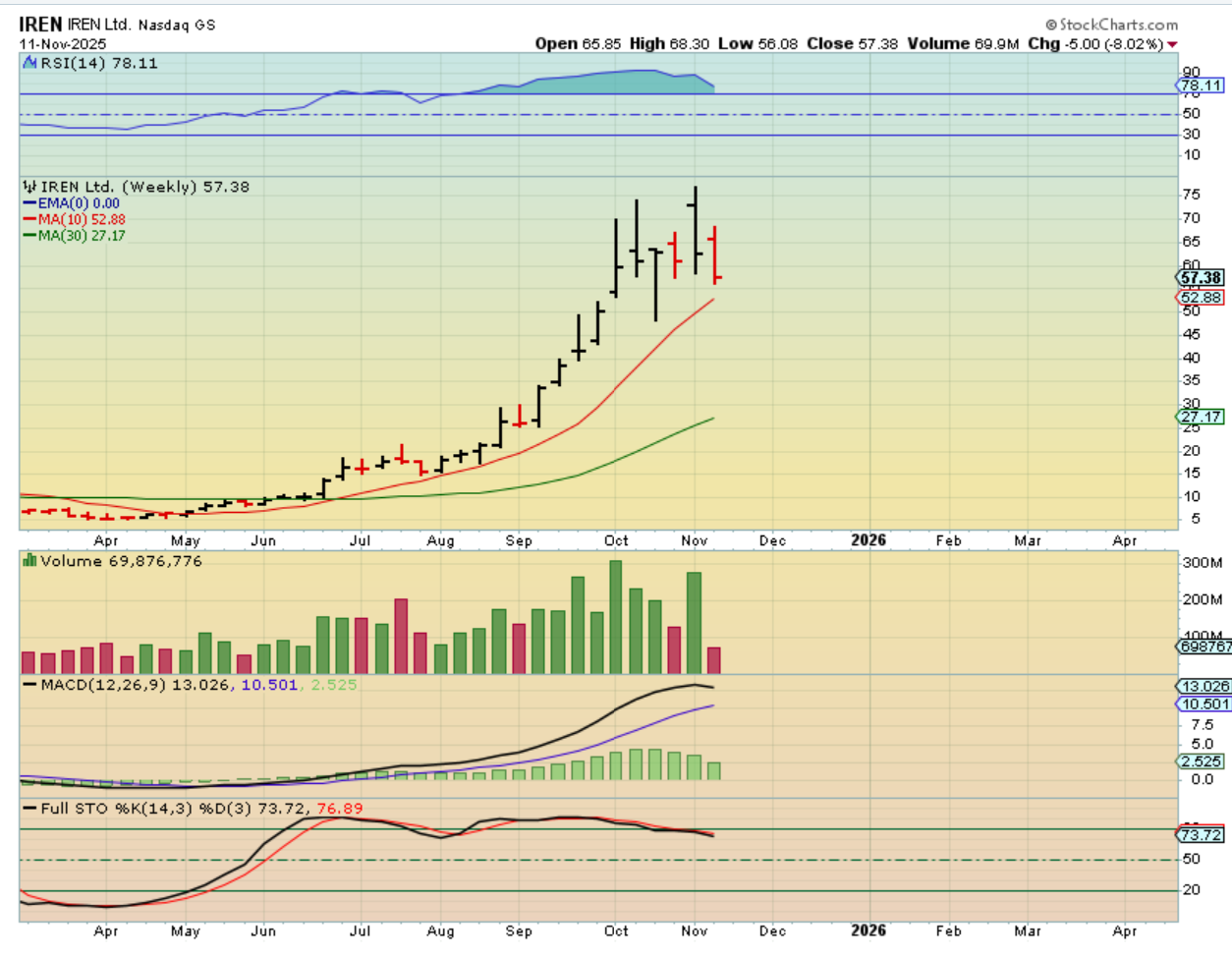The image size is (1232, 958).
Task: Click the 13.026 MACD tag on right axis
Action: click(x=1204, y=687)
